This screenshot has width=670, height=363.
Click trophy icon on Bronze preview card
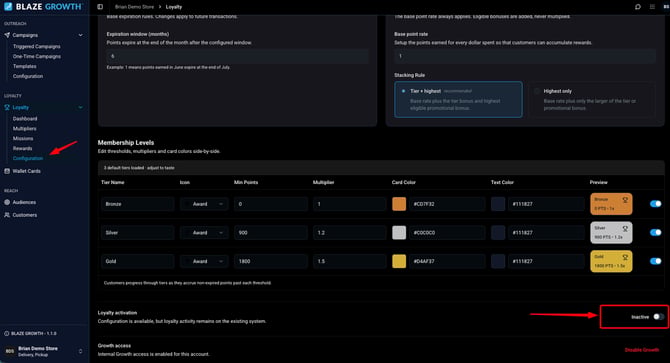point(625,199)
